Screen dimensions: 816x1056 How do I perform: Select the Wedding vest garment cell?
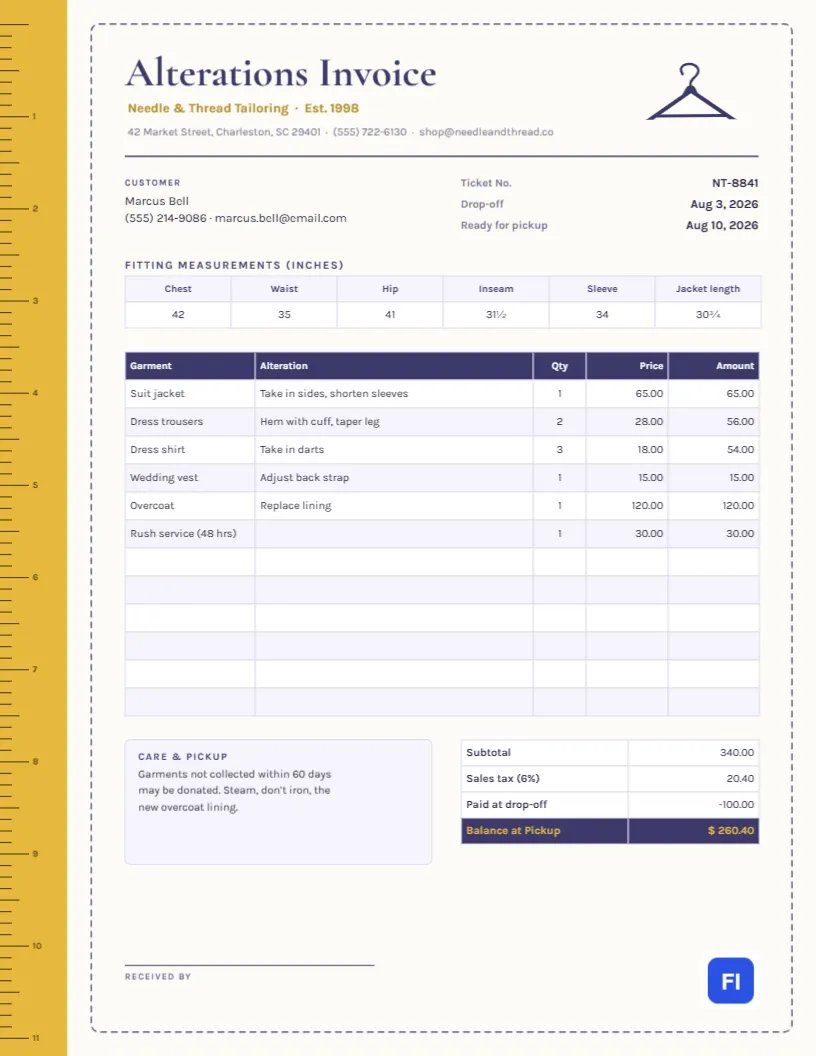click(190, 477)
